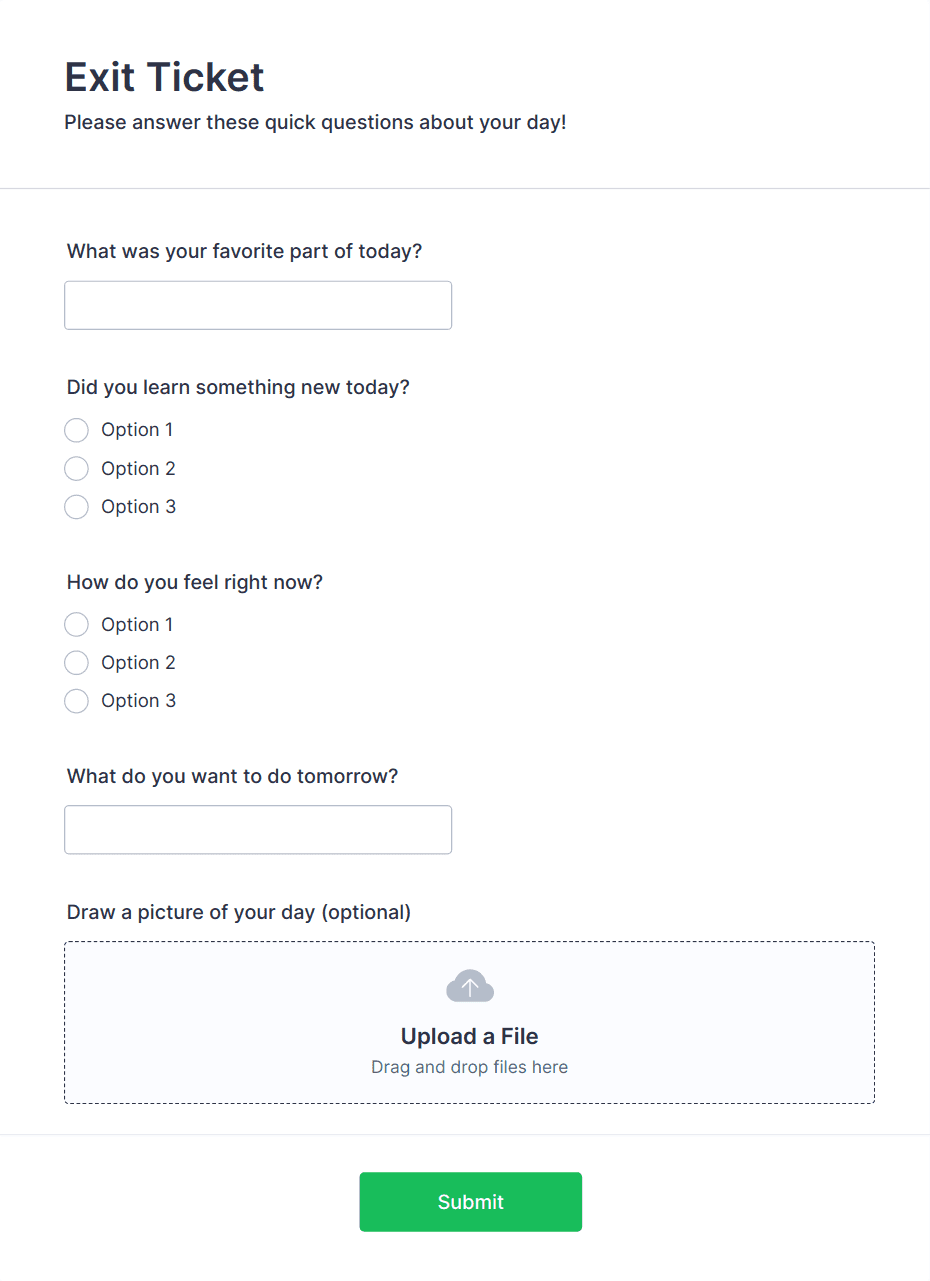Focus the favorite part of today text field
This screenshot has height=1281, width=930.
pos(258,305)
